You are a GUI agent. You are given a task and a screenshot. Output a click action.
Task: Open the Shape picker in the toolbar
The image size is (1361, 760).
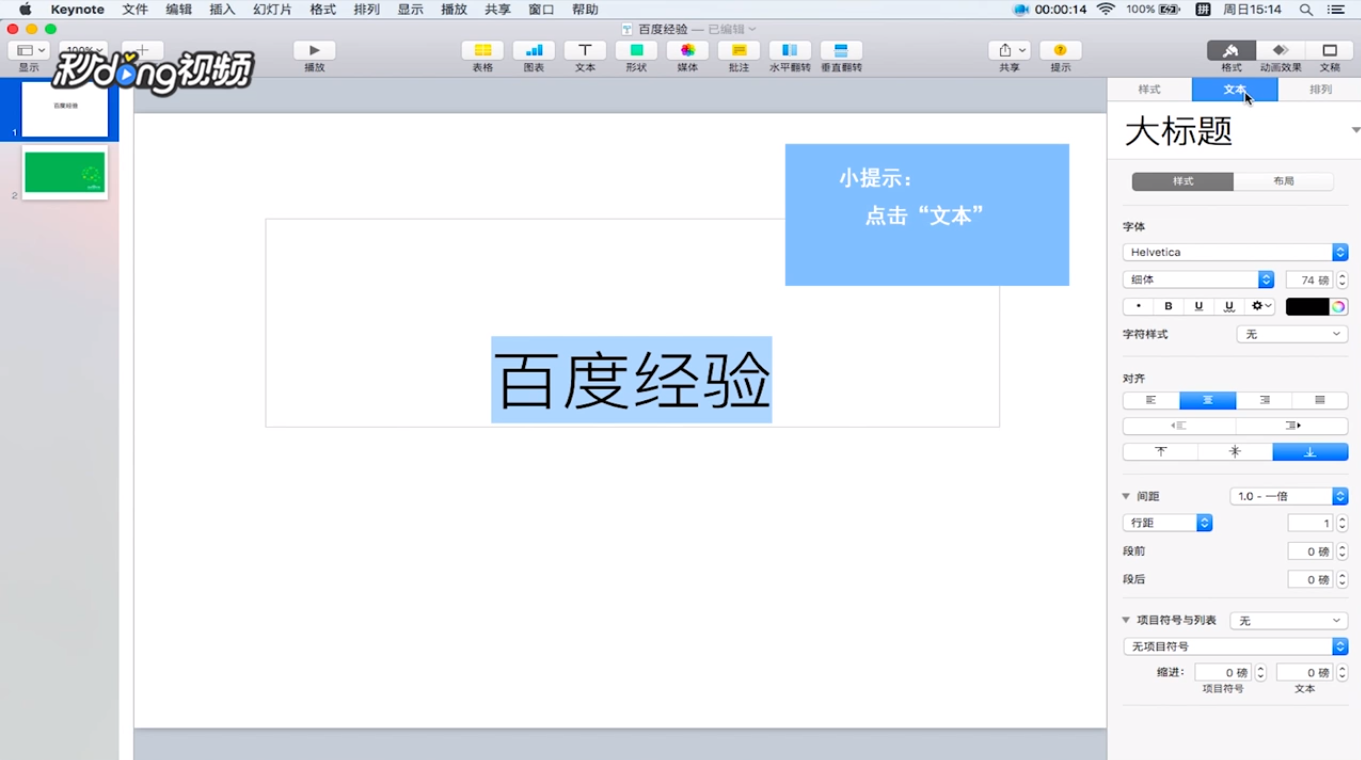(x=636, y=50)
